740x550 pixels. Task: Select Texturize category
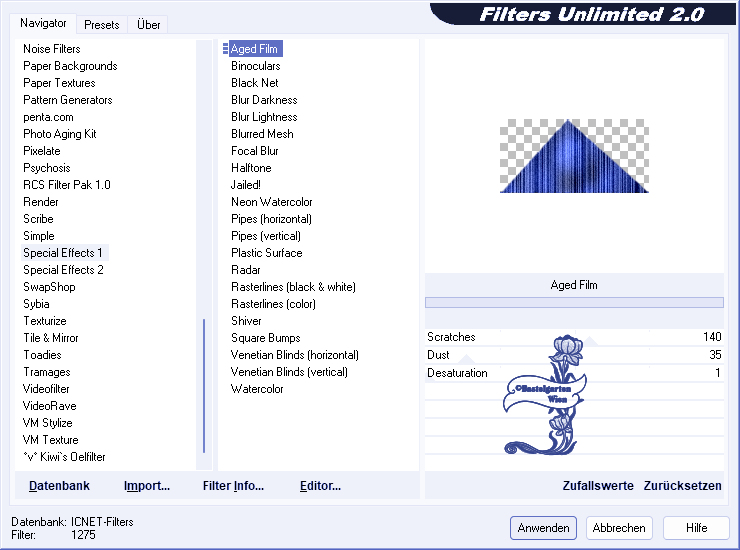(x=45, y=321)
